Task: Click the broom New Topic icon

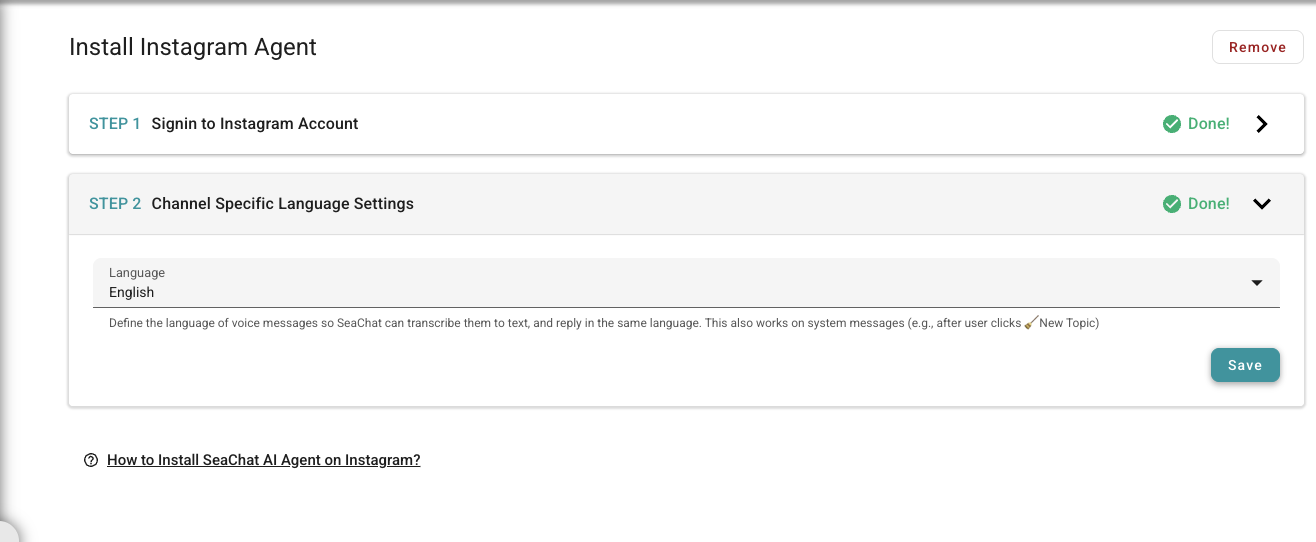Action: [1031, 323]
